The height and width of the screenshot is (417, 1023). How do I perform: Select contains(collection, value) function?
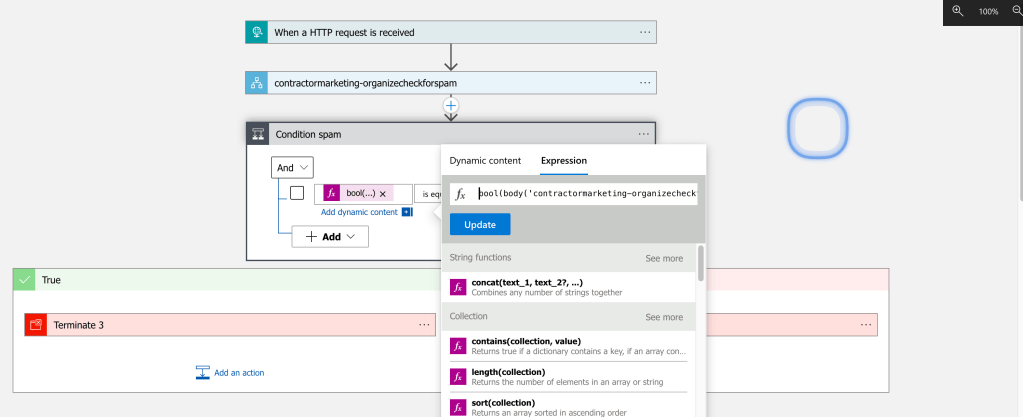tap(568, 346)
